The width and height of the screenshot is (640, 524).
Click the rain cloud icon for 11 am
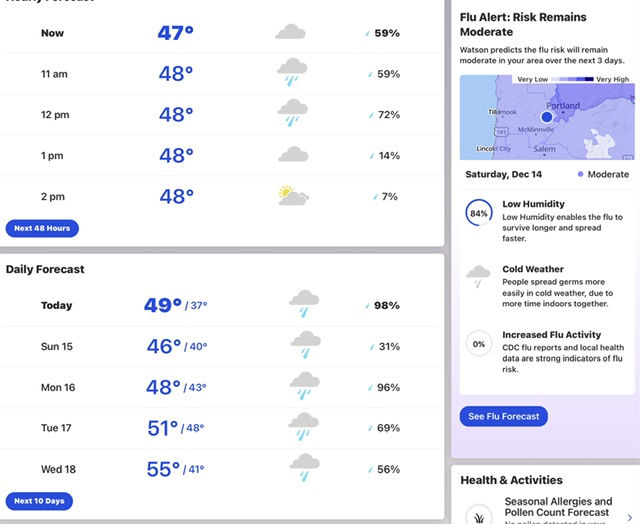(x=292, y=72)
